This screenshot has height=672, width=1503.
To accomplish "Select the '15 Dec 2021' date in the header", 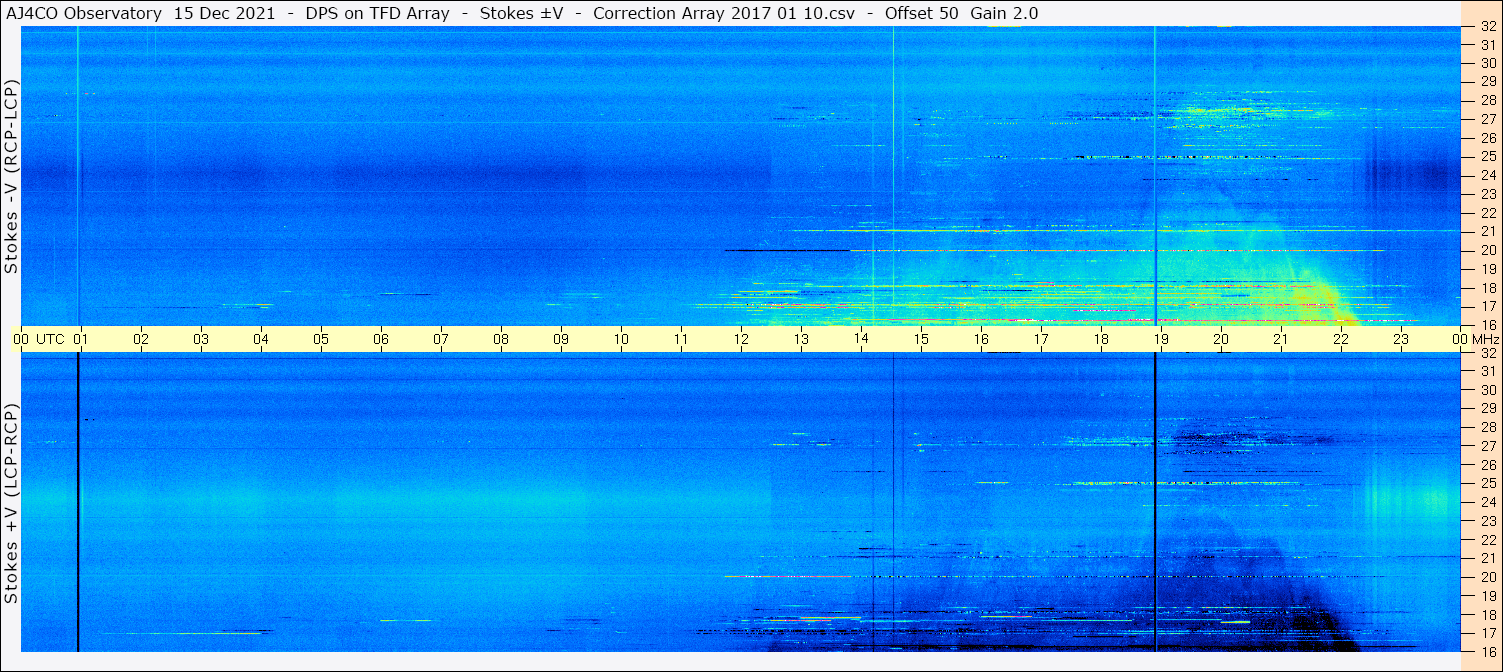I will click(226, 13).
